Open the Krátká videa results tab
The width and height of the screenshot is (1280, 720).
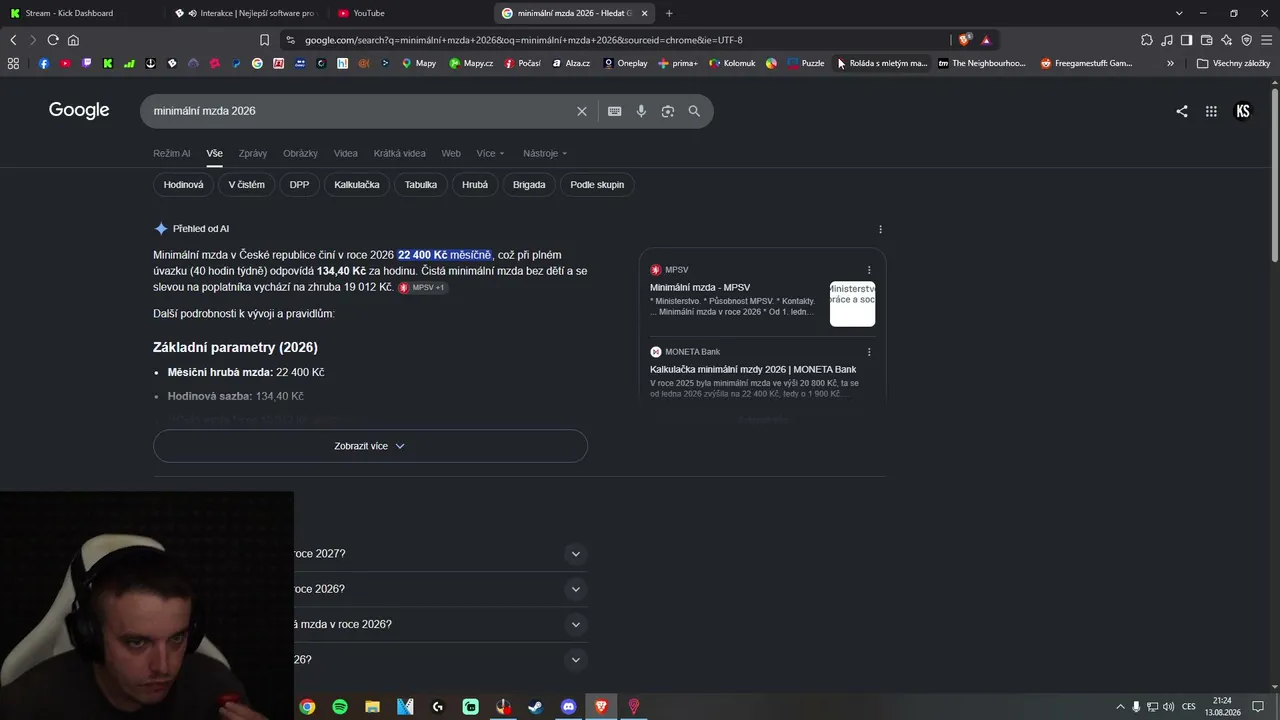[x=400, y=153]
